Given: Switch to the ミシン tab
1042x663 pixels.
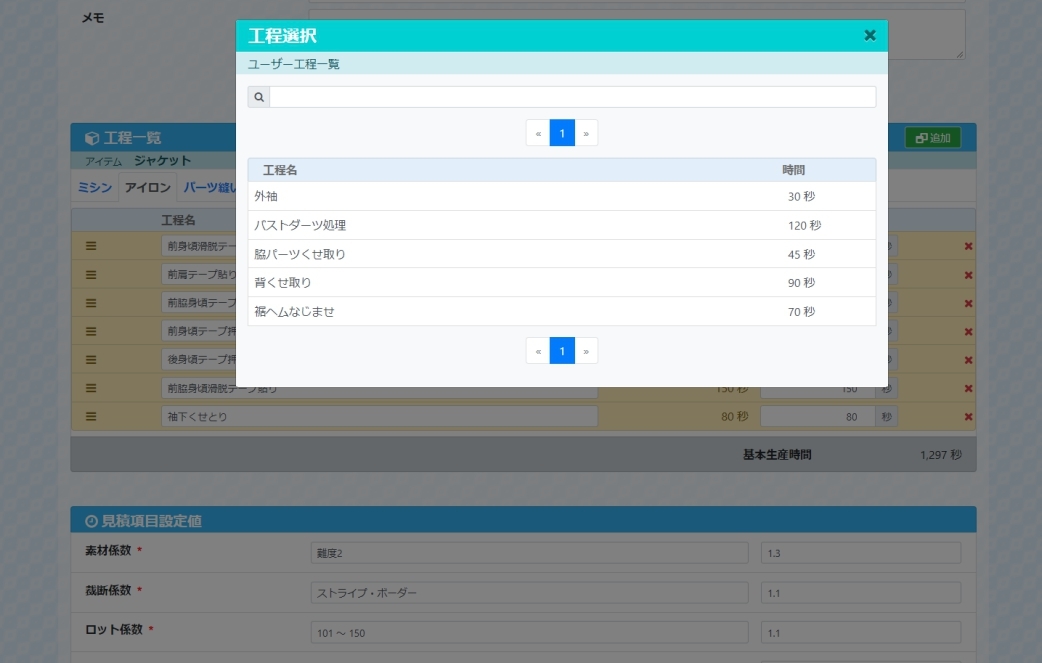Looking at the screenshot, I should [95, 188].
